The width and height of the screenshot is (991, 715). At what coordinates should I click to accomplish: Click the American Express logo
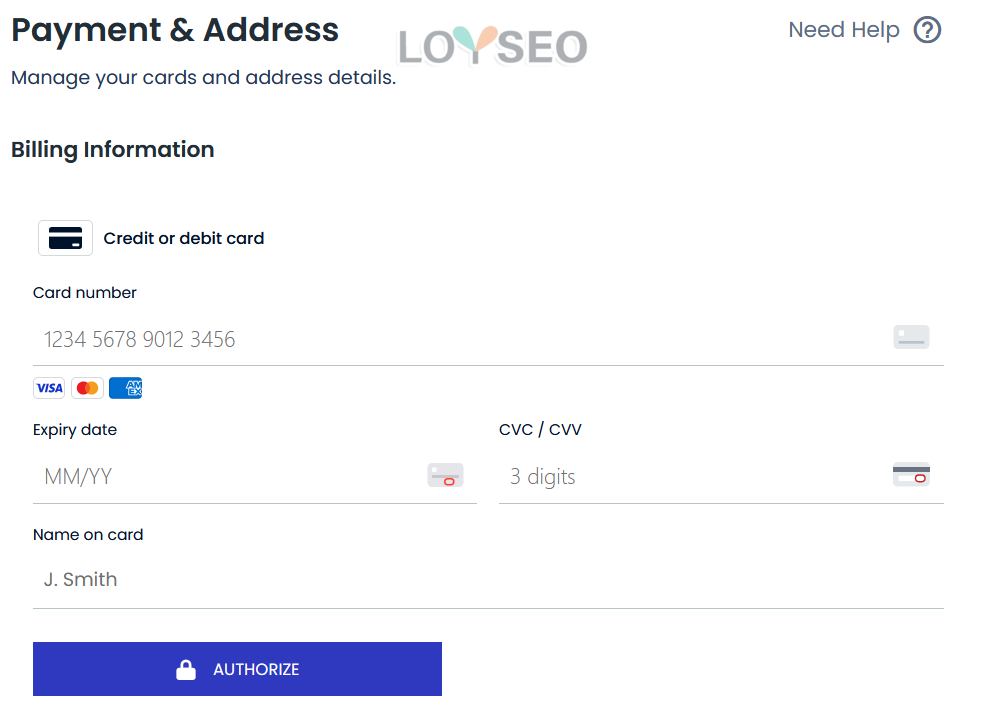point(126,388)
